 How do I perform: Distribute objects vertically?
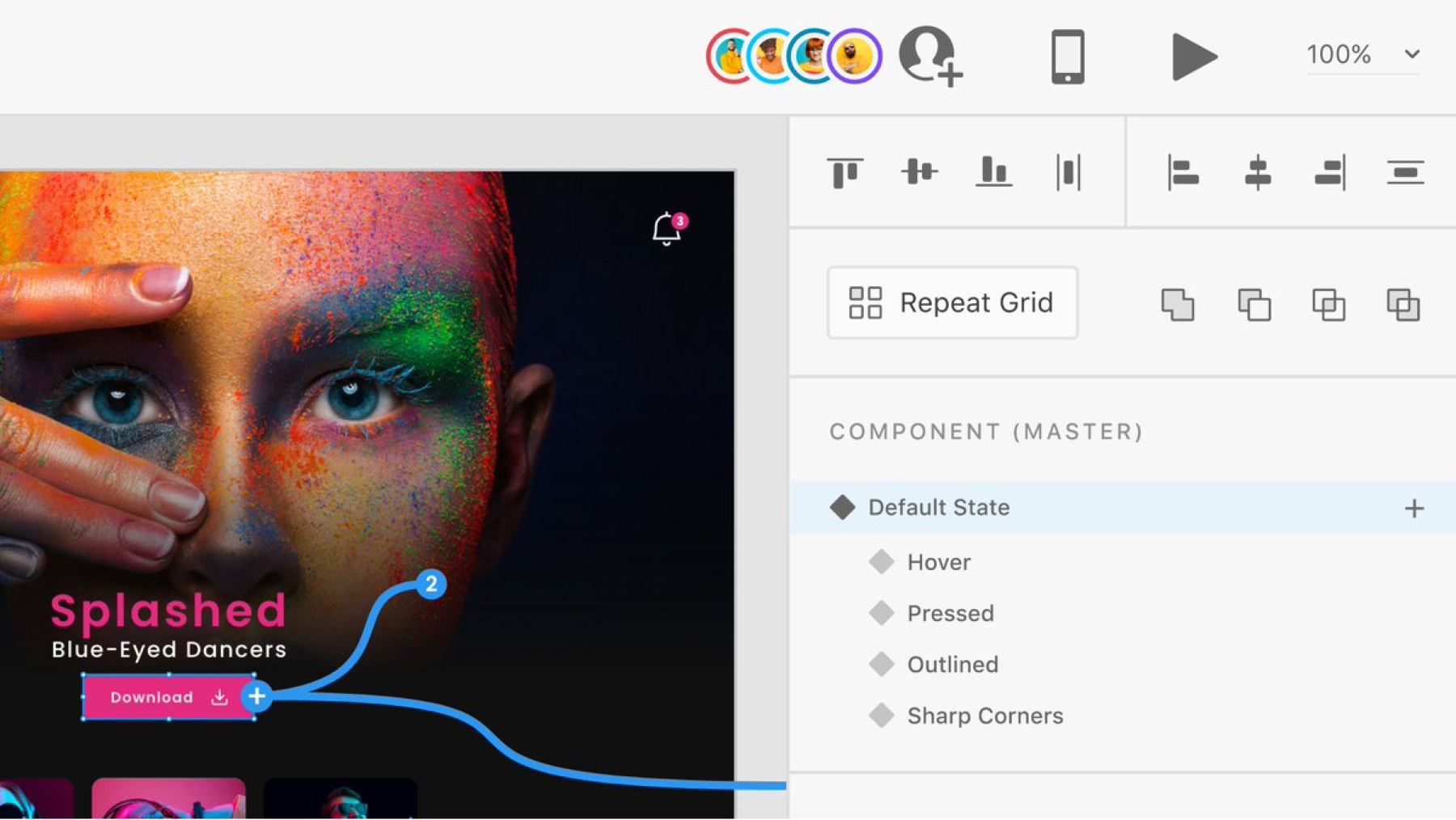1405,172
